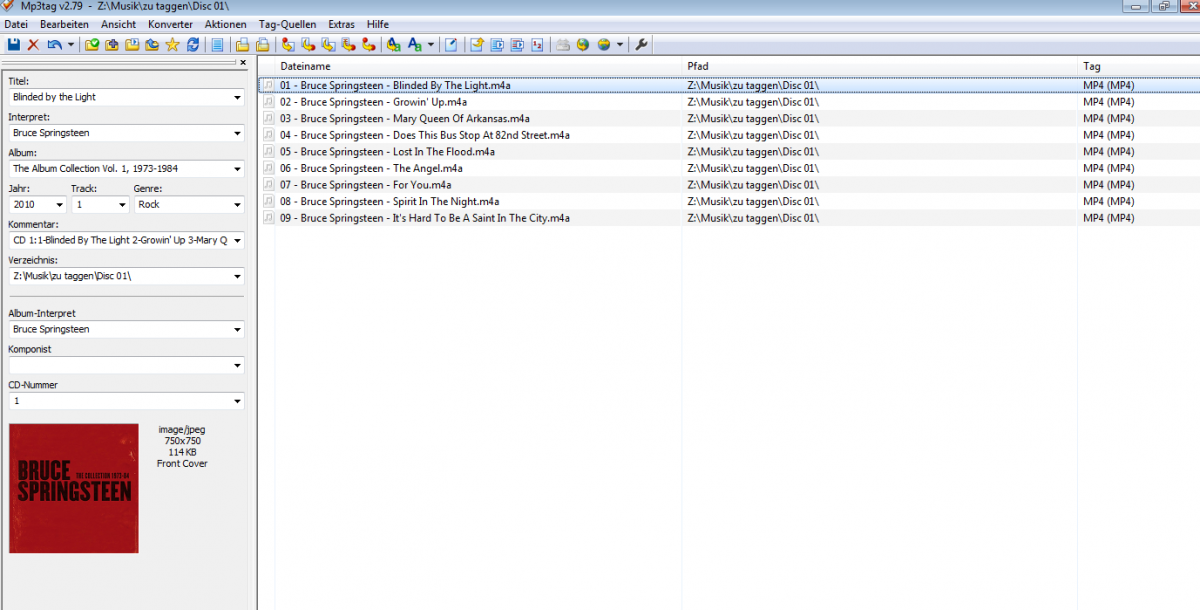Open the Datei menu
This screenshot has width=1200, height=610.
coord(16,24)
